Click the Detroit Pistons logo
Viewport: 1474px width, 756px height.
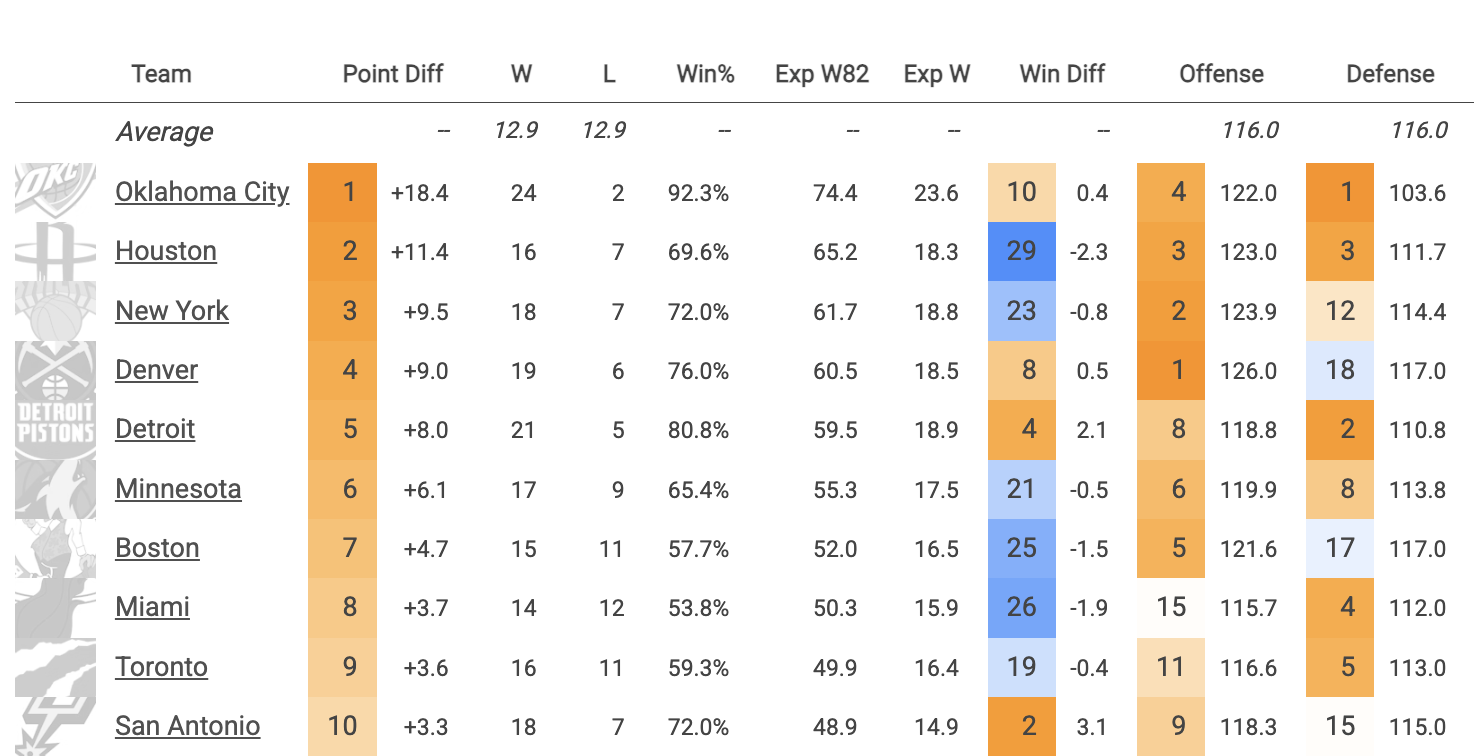(x=55, y=429)
